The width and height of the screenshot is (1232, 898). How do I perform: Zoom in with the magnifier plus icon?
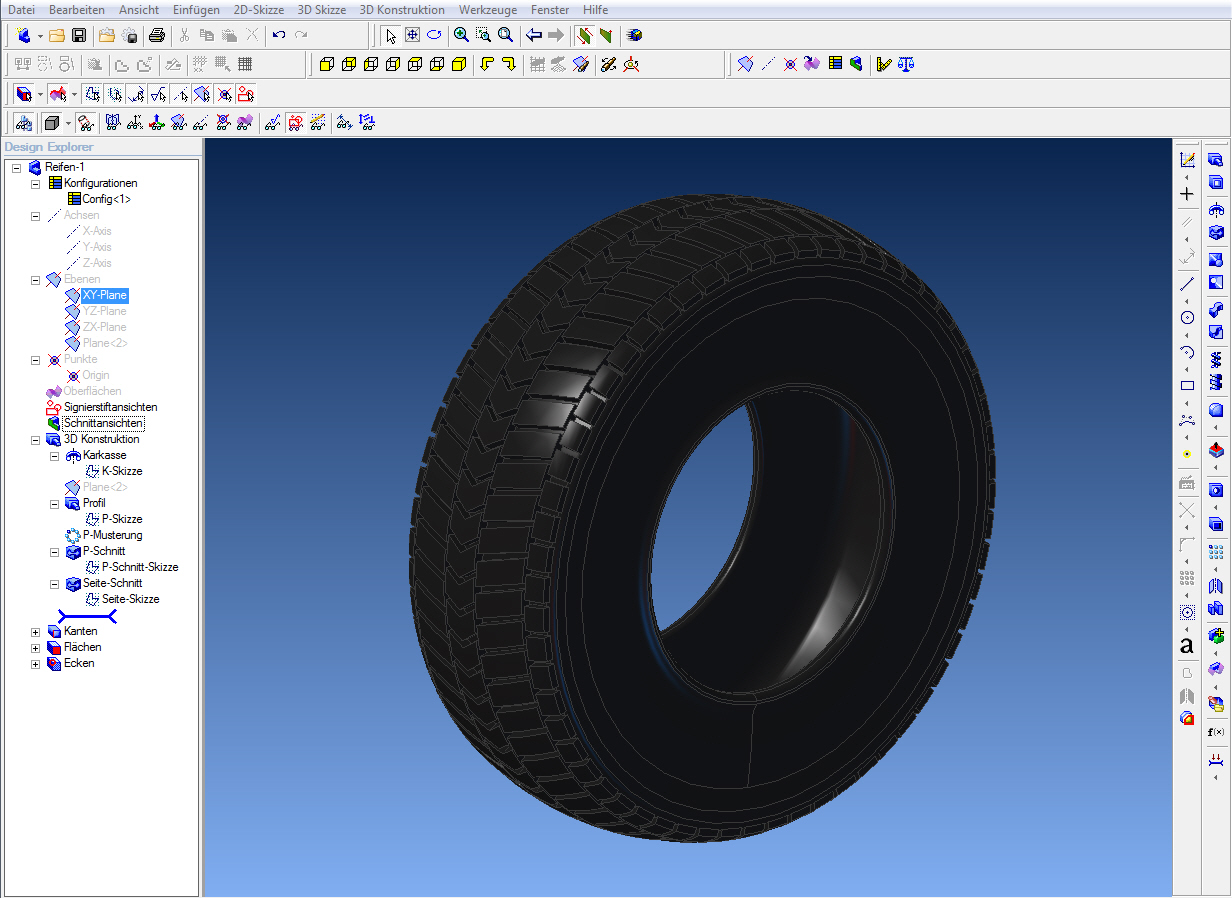click(x=461, y=35)
